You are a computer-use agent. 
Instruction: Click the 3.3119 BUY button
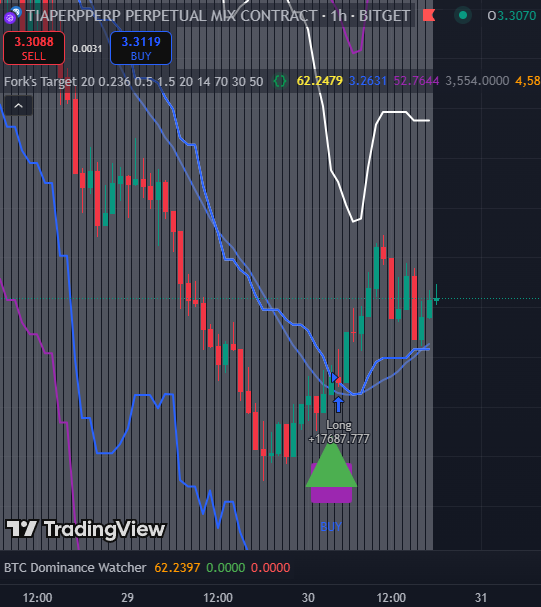141,48
